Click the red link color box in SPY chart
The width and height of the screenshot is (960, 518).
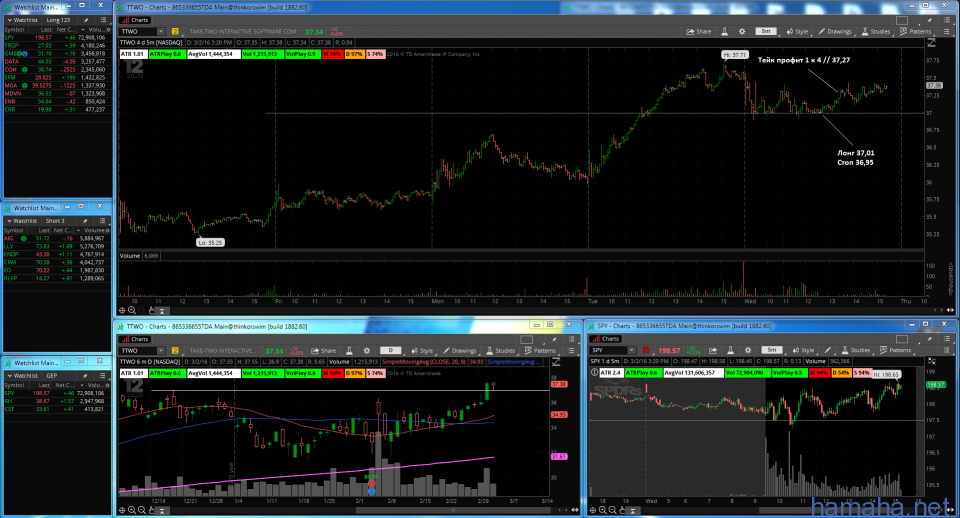tap(646, 350)
